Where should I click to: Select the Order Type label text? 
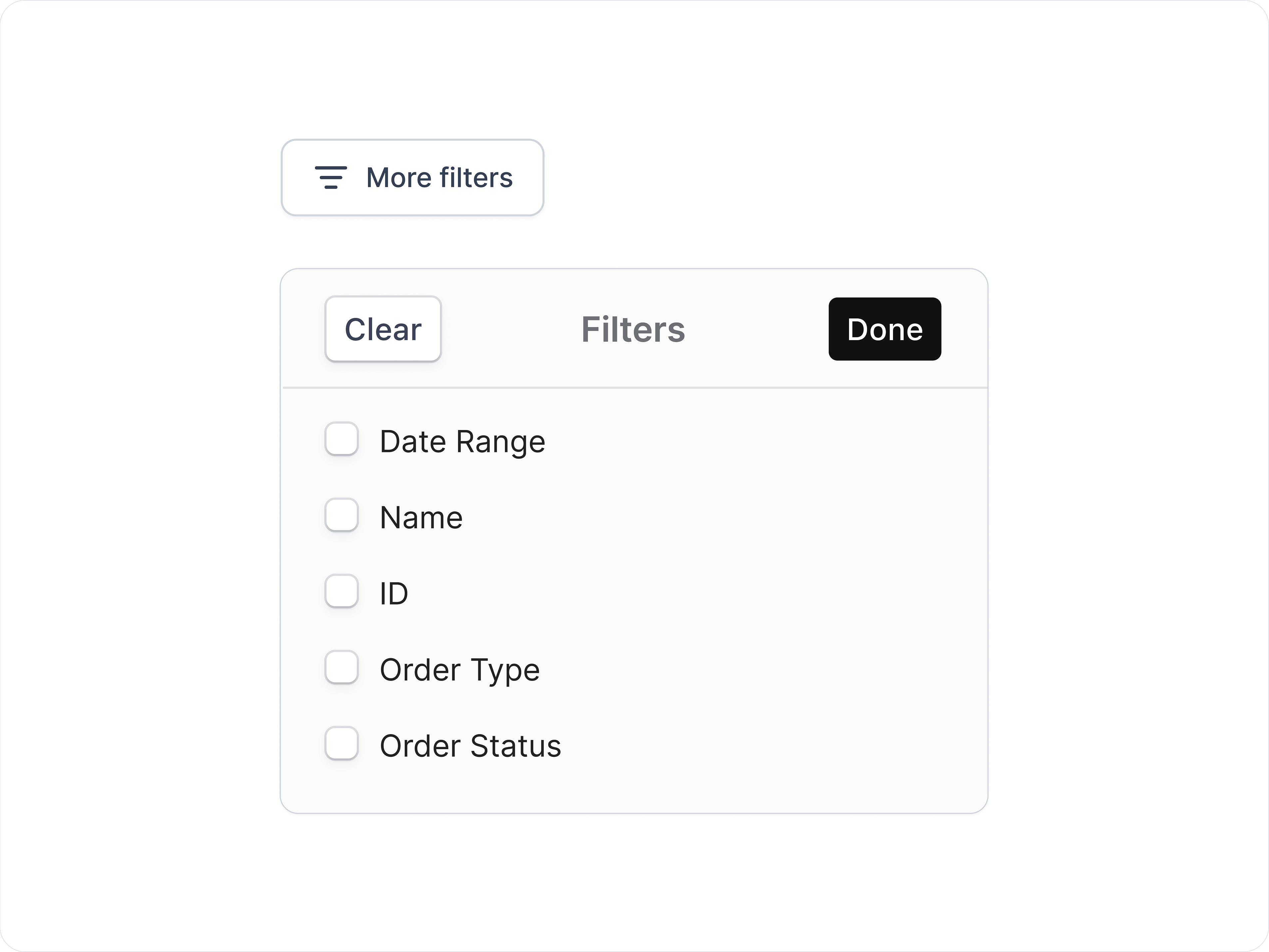[460, 670]
